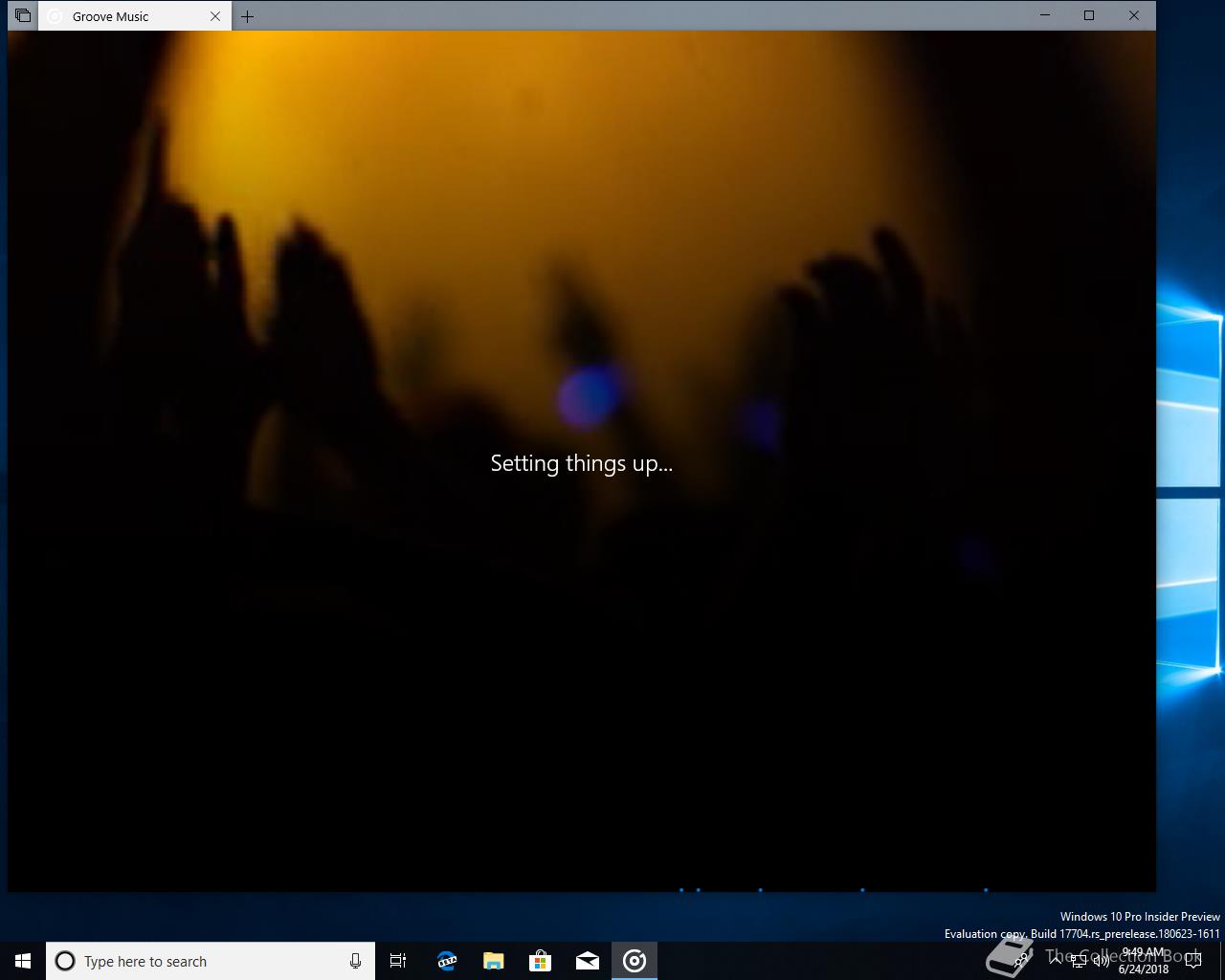The image size is (1225, 980).
Task: Open the volume speaker tray icon
Action: tap(1102, 960)
